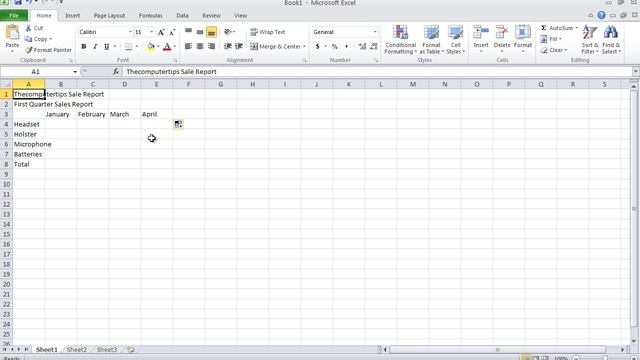Open the Format cells menu

click(x=523, y=39)
